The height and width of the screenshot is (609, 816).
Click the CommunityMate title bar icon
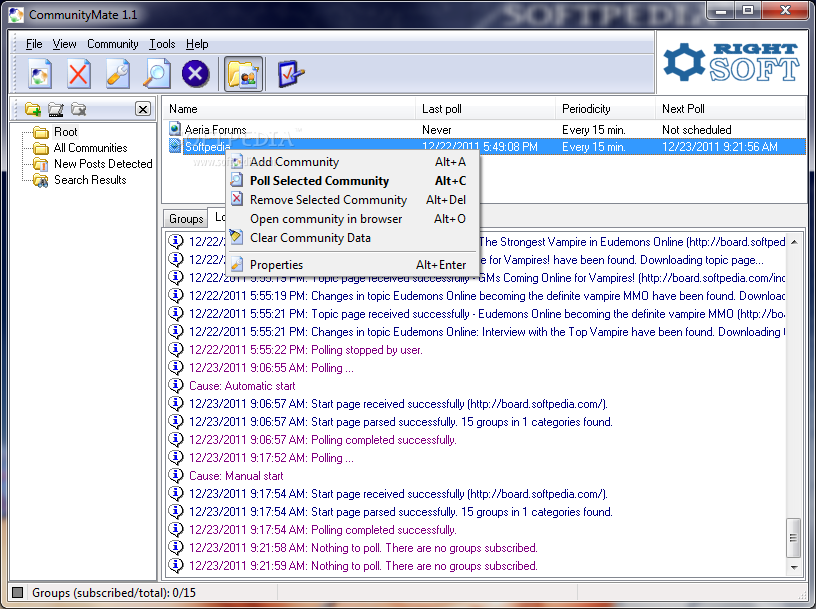pos(16,15)
